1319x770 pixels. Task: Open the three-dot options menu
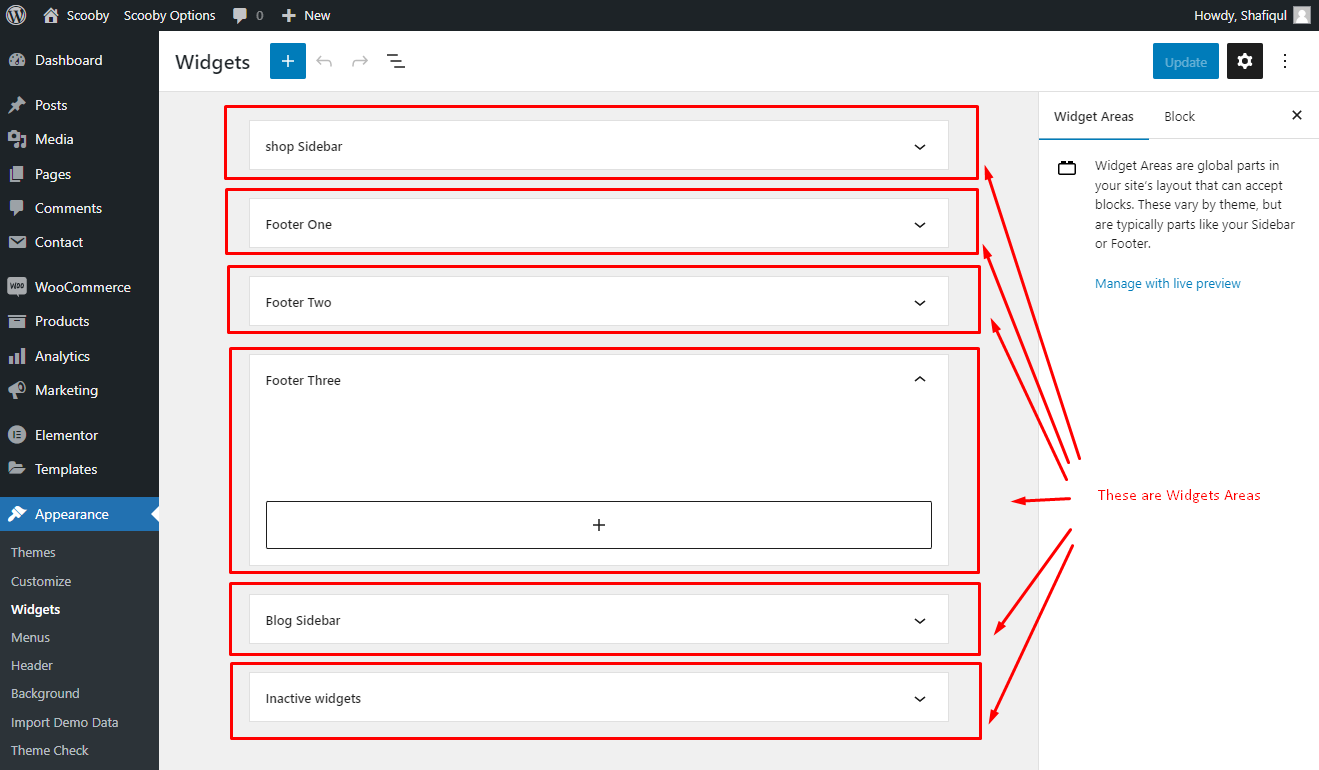click(1286, 61)
